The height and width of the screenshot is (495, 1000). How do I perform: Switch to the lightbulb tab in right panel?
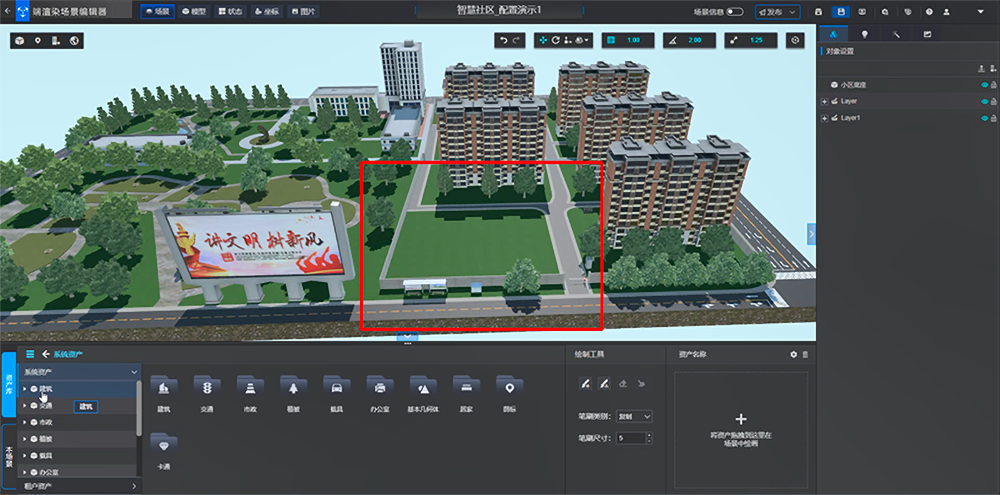pyautogui.click(x=865, y=34)
